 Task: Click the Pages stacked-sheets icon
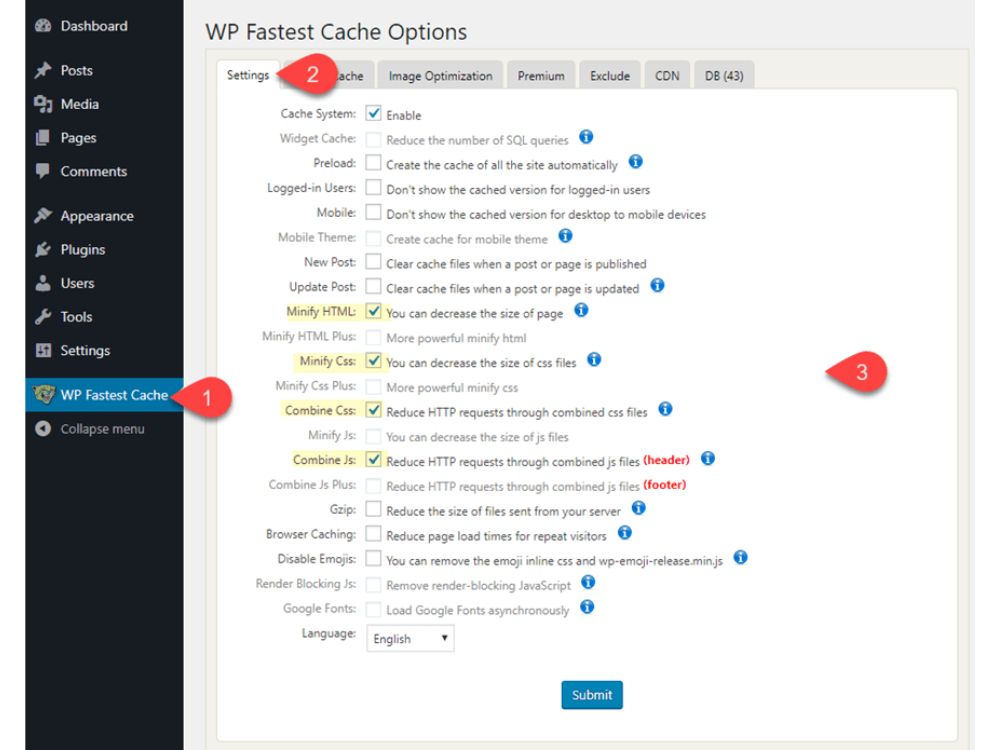43,138
